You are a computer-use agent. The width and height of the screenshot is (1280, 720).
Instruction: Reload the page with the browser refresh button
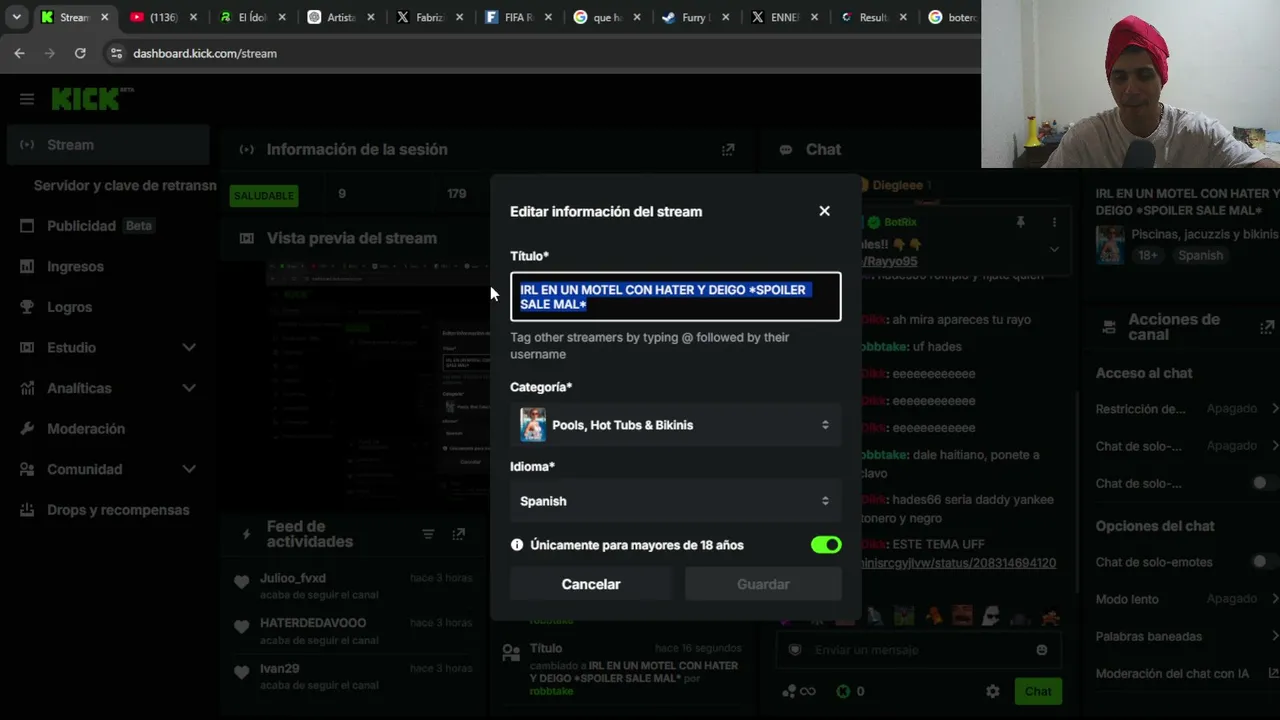click(80, 53)
